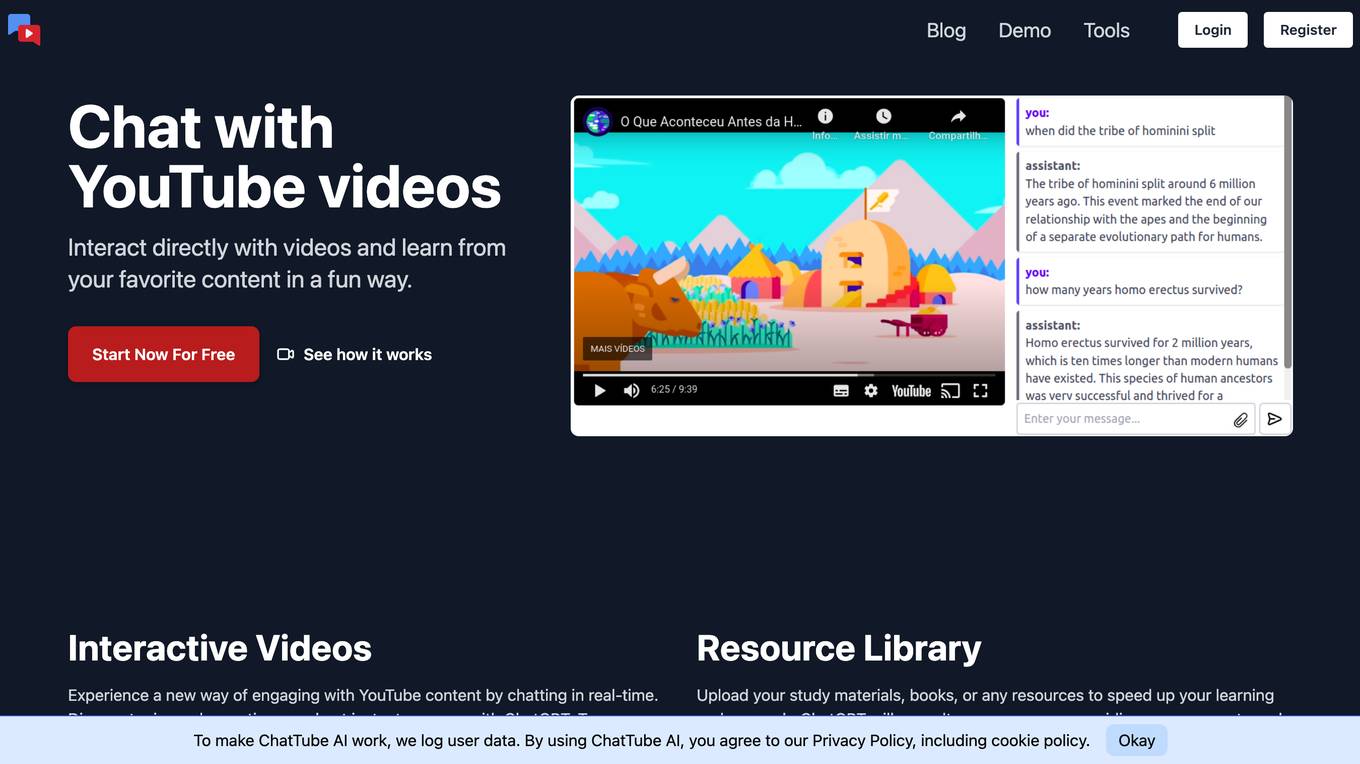Viewport: 1360px width, 764px height.
Task: Open the Demo page
Action: pyautogui.click(x=1024, y=30)
